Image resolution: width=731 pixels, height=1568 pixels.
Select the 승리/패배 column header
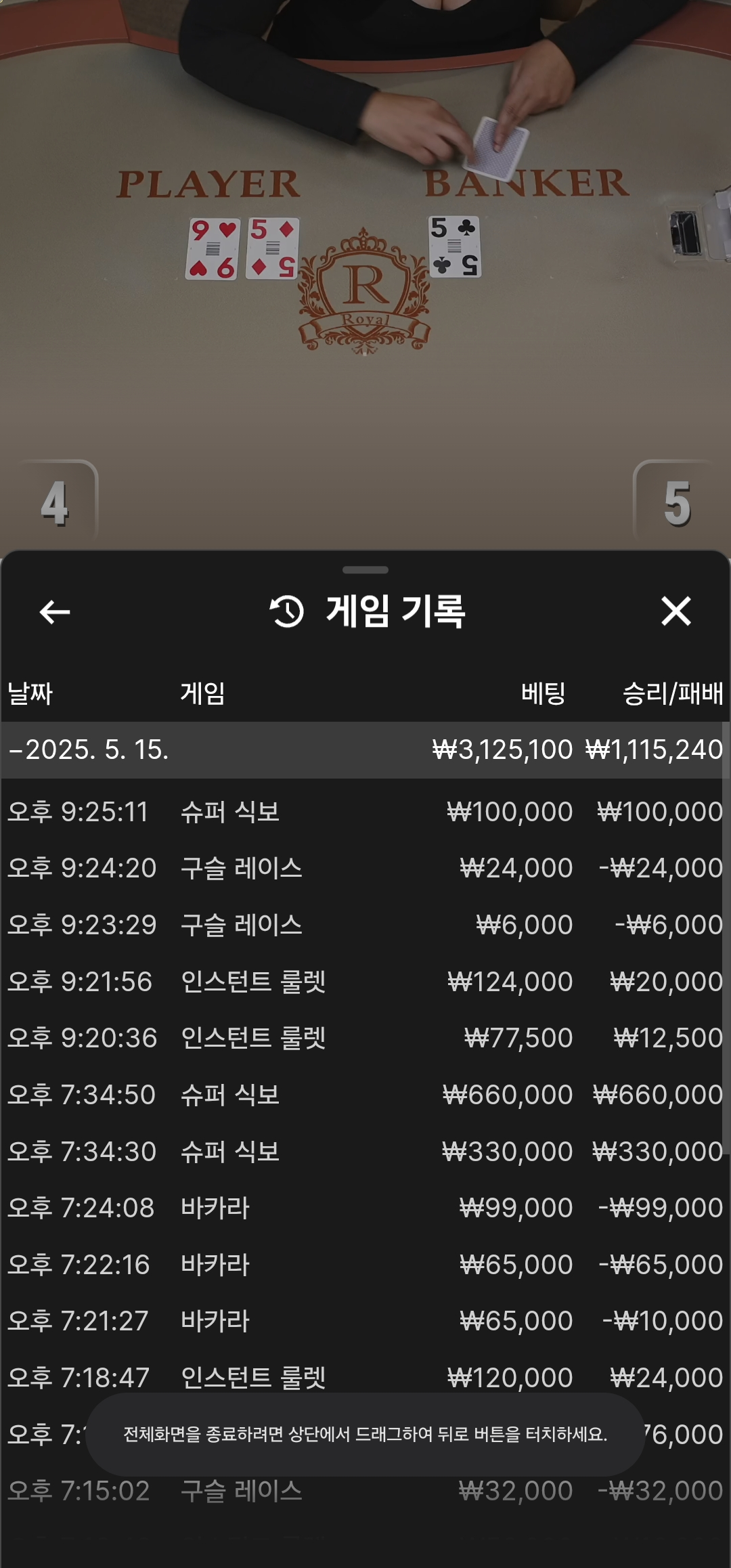(673, 693)
